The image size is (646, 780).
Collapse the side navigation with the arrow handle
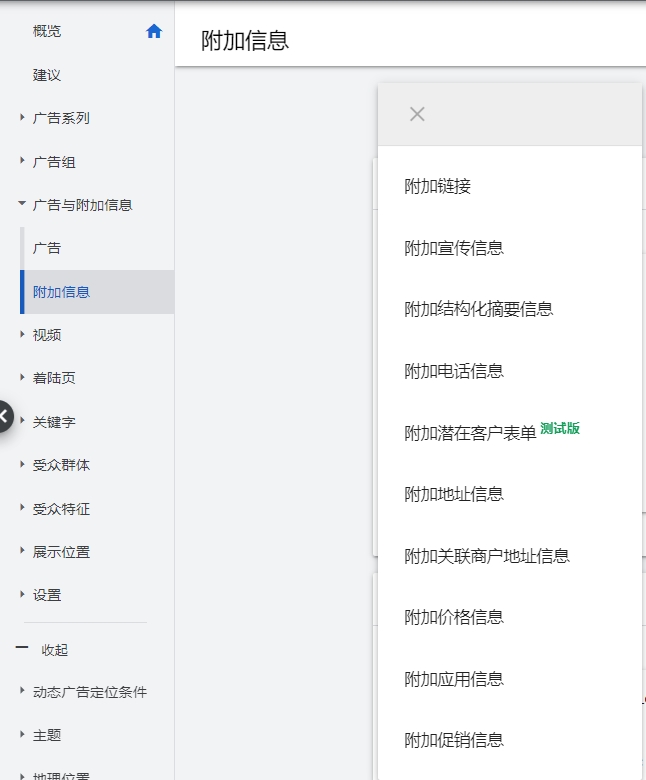tap(5, 416)
